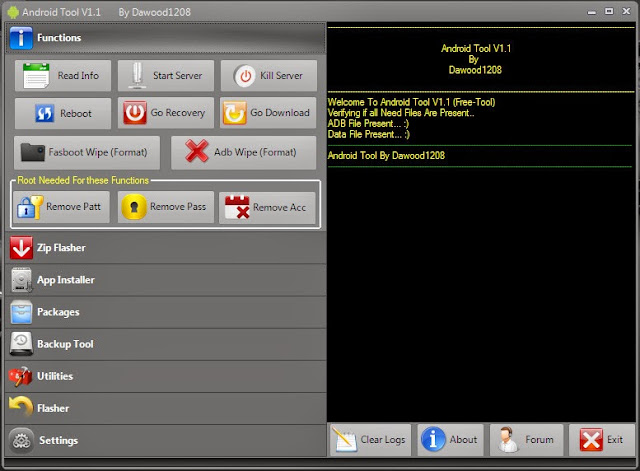Click the Remove Patt button label
This screenshot has width=640, height=471.
73,207
